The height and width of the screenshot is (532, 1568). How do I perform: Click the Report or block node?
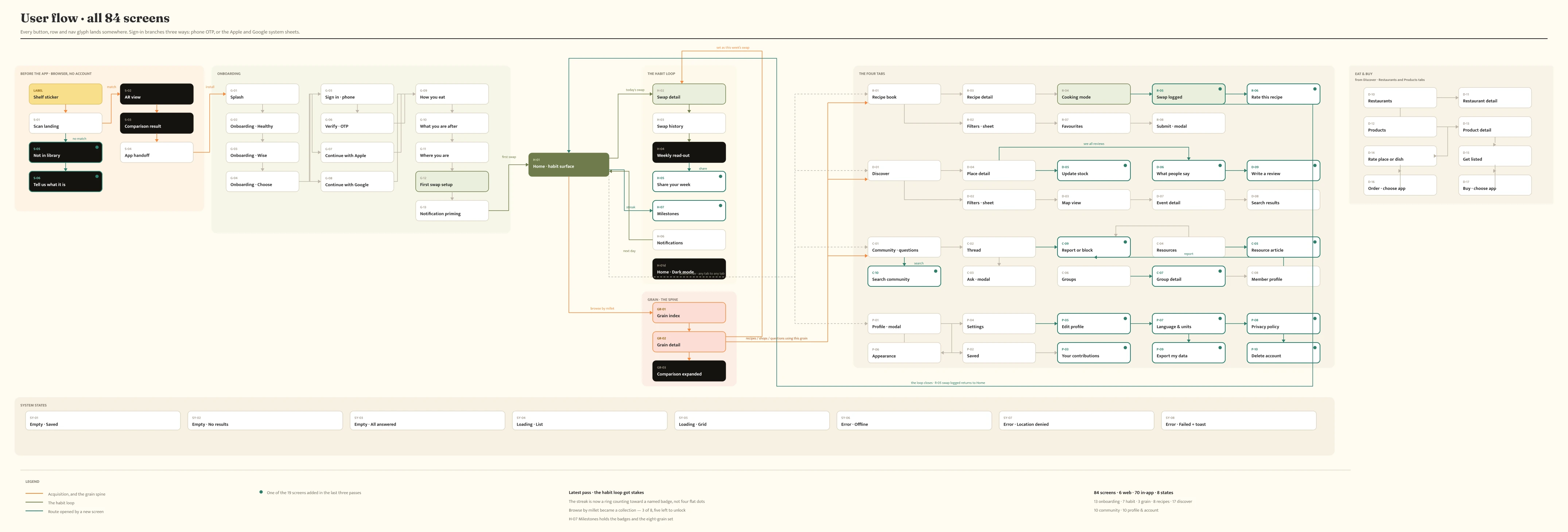tap(1094, 247)
